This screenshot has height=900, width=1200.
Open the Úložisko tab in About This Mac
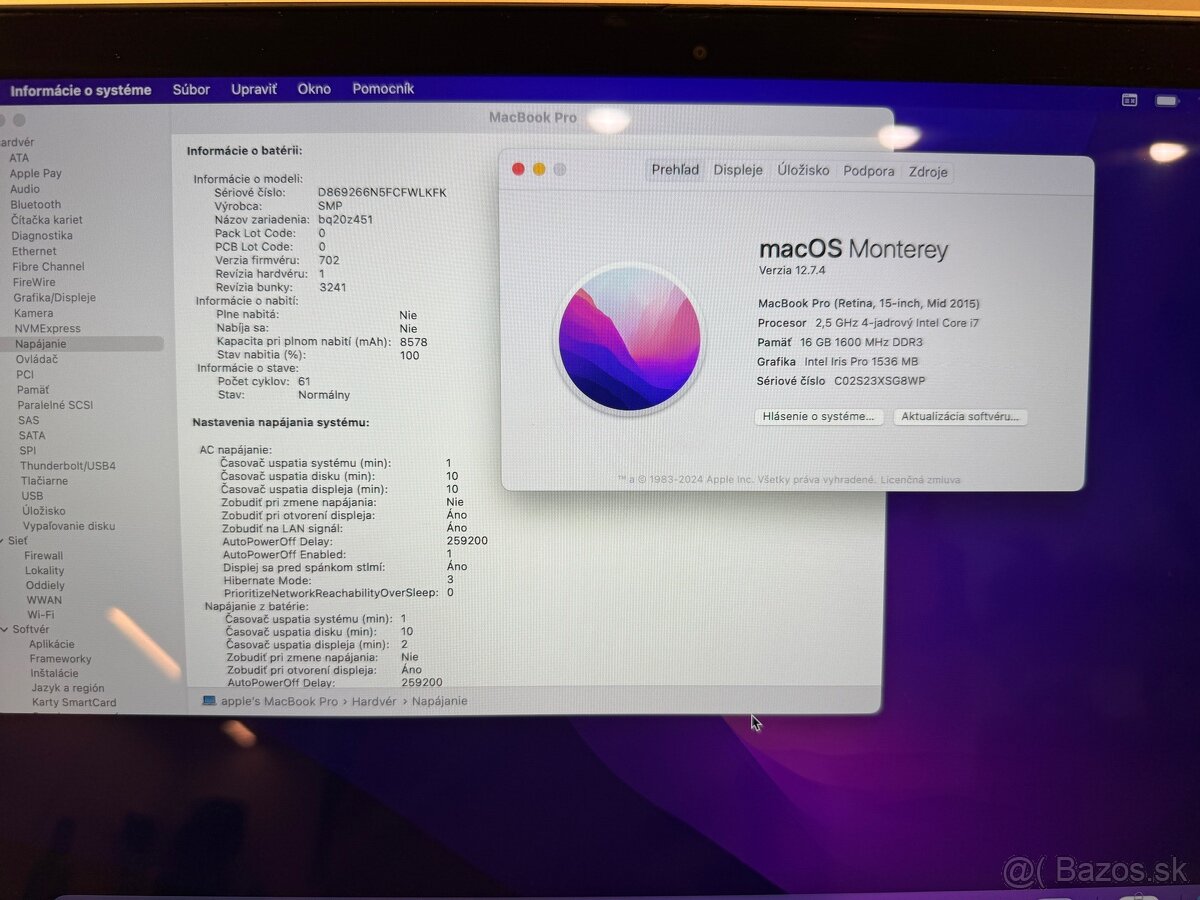coord(803,170)
